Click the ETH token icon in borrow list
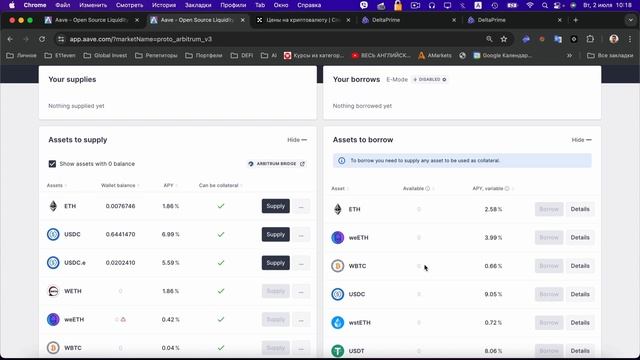The image size is (640, 360). click(x=338, y=209)
